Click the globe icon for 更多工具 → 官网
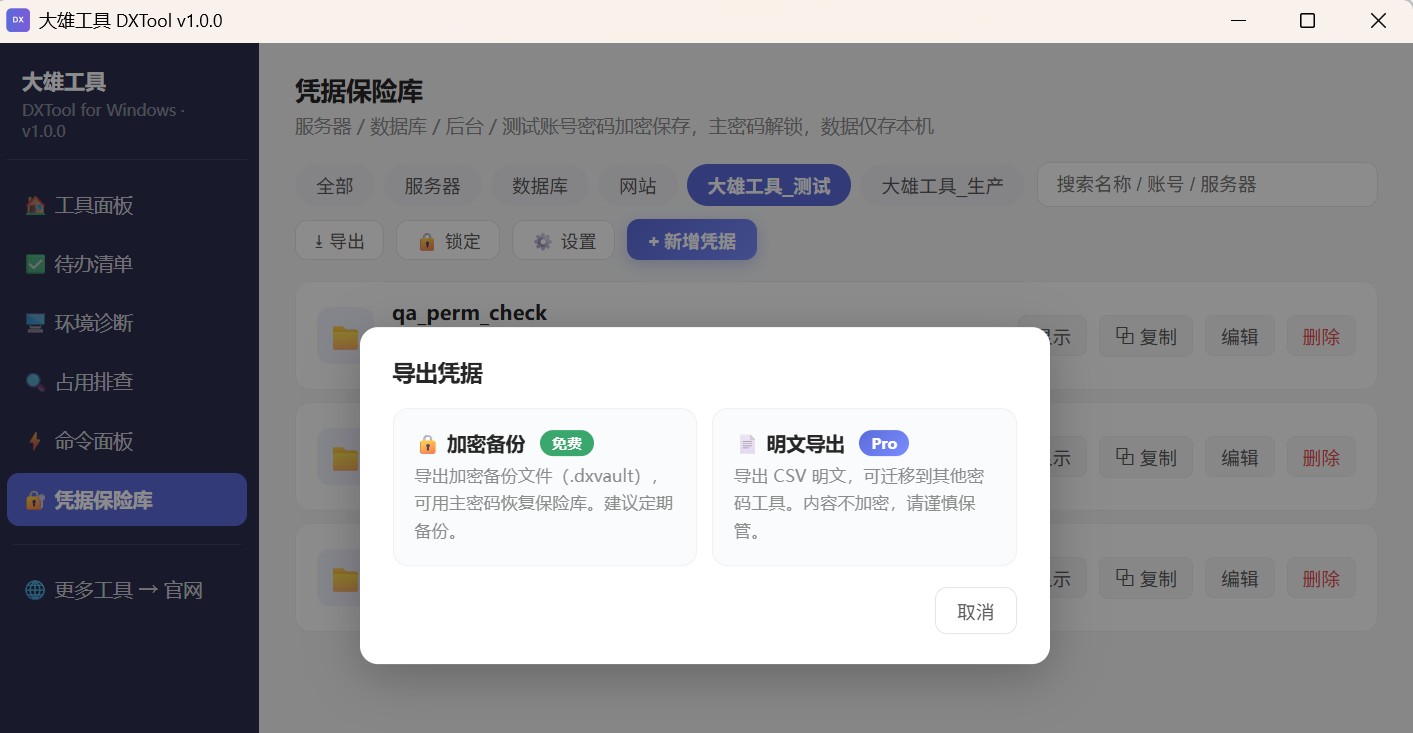The height and width of the screenshot is (733, 1413). 35,591
